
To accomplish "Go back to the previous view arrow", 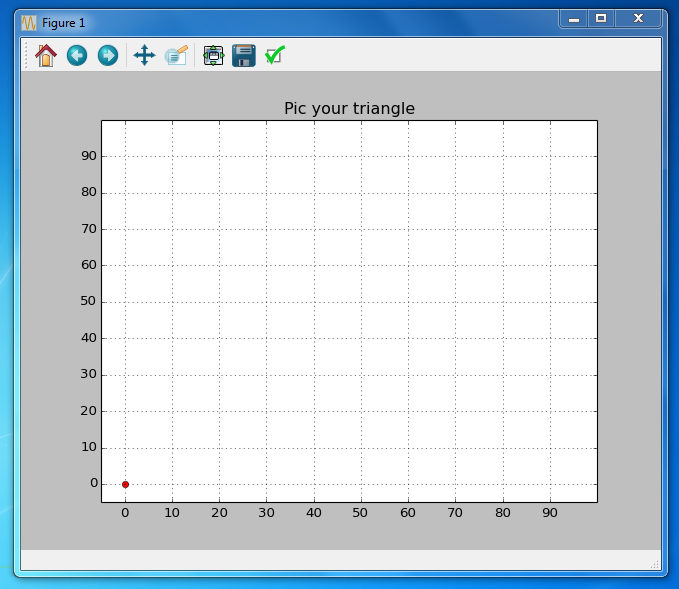I will 77,55.
